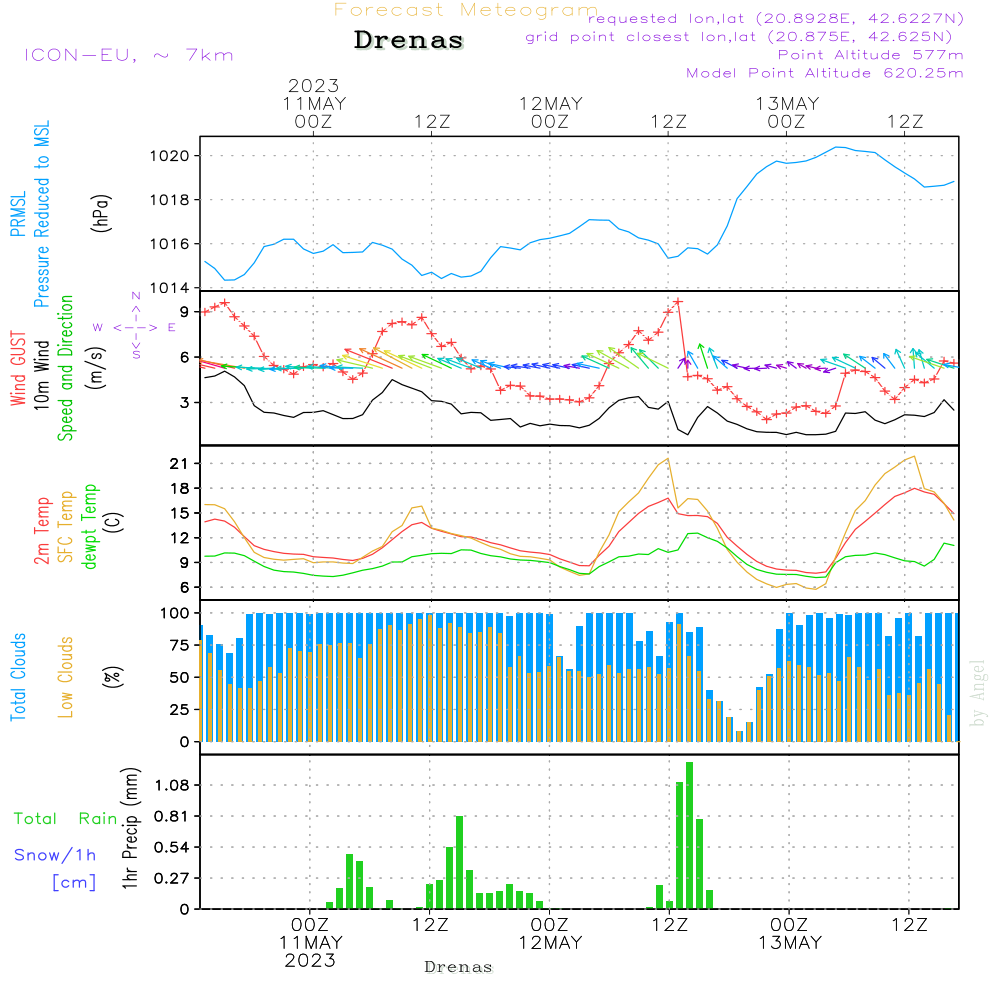This screenshot has width=1000, height=1000.
Task: Click the N-S-W-E wind compass icon
Action: pos(135,326)
